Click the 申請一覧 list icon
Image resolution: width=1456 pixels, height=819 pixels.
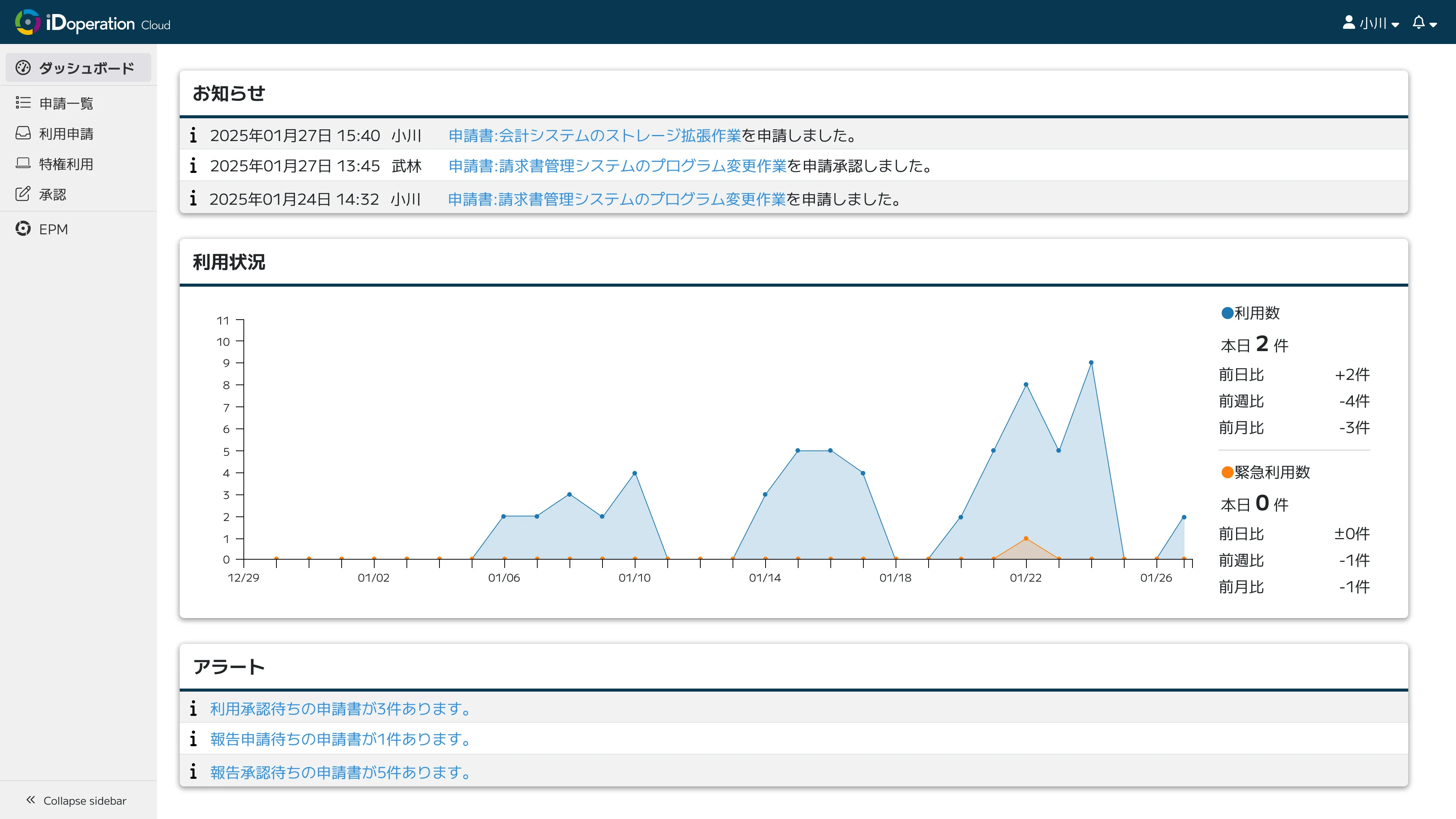[23, 103]
